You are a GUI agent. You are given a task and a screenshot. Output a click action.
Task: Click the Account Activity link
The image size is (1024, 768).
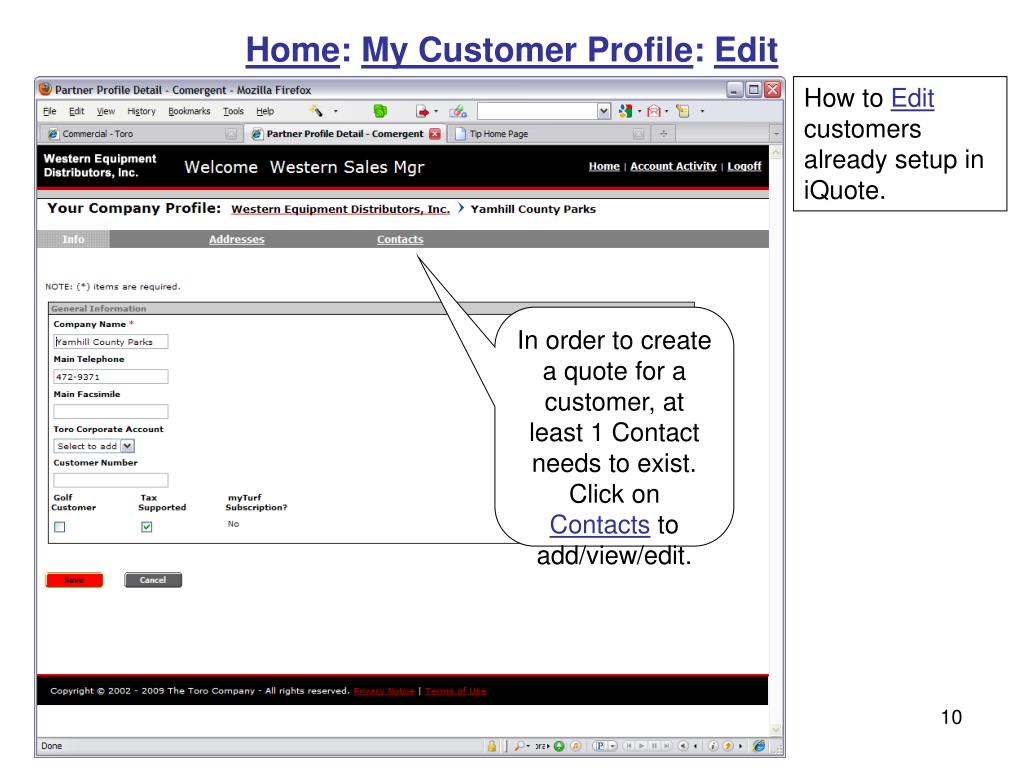coord(673,166)
